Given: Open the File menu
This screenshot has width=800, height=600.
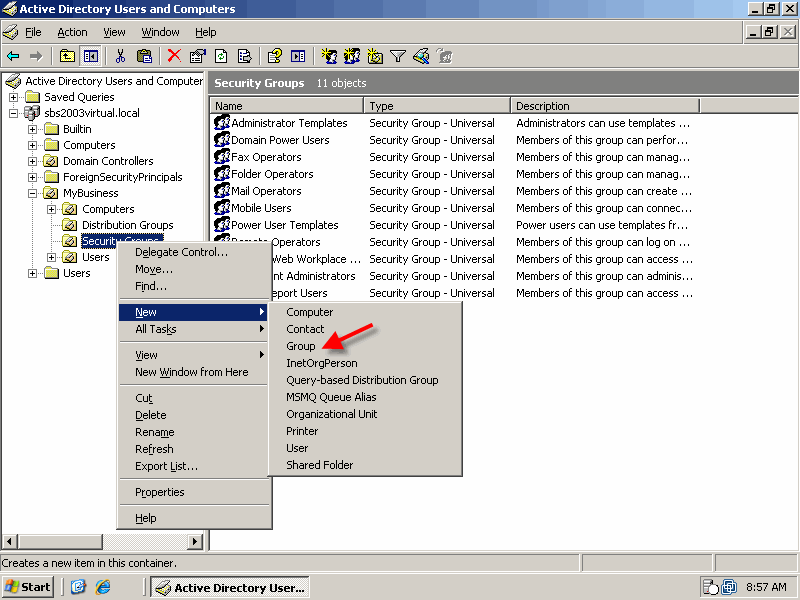Looking at the screenshot, I should [33, 32].
